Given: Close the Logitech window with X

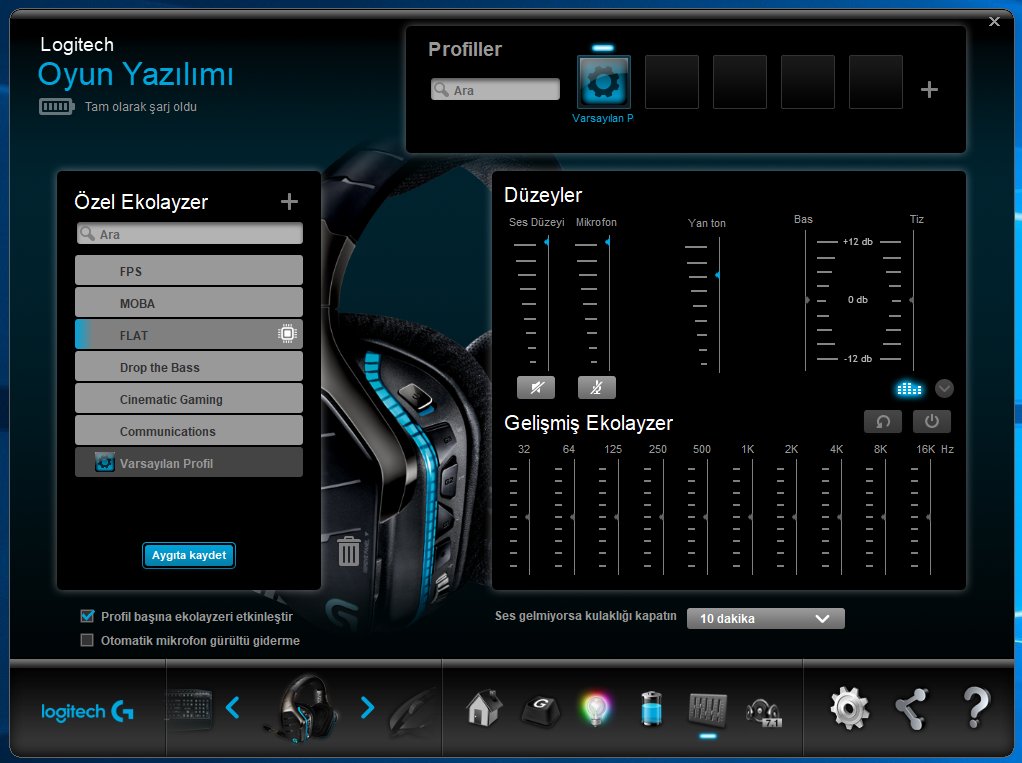Looking at the screenshot, I should (x=994, y=22).
